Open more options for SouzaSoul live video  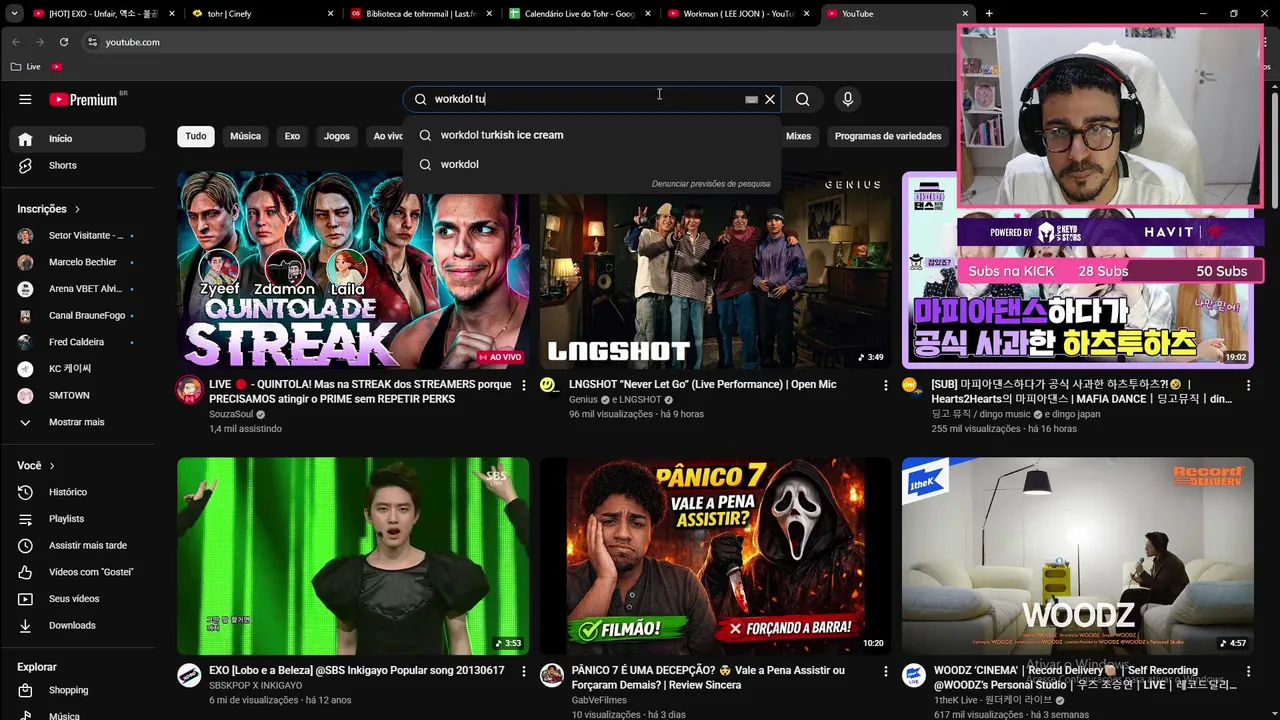pos(524,385)
